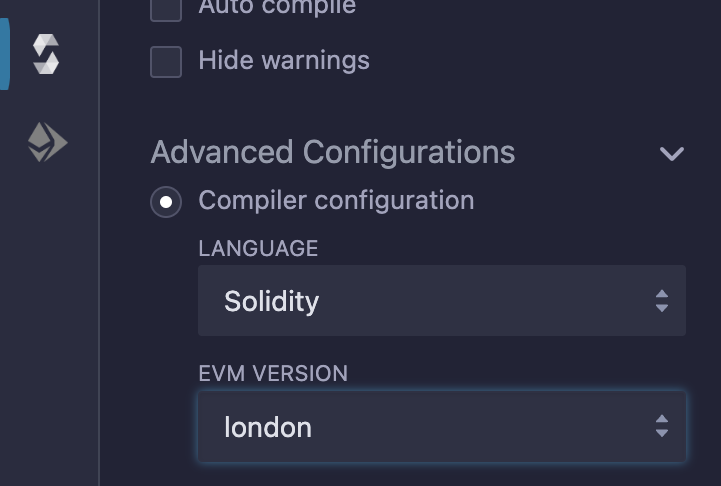Open Deploy & run transactions Ethereum icon
This screenshot has height=486, width=721.
(46, 143)
